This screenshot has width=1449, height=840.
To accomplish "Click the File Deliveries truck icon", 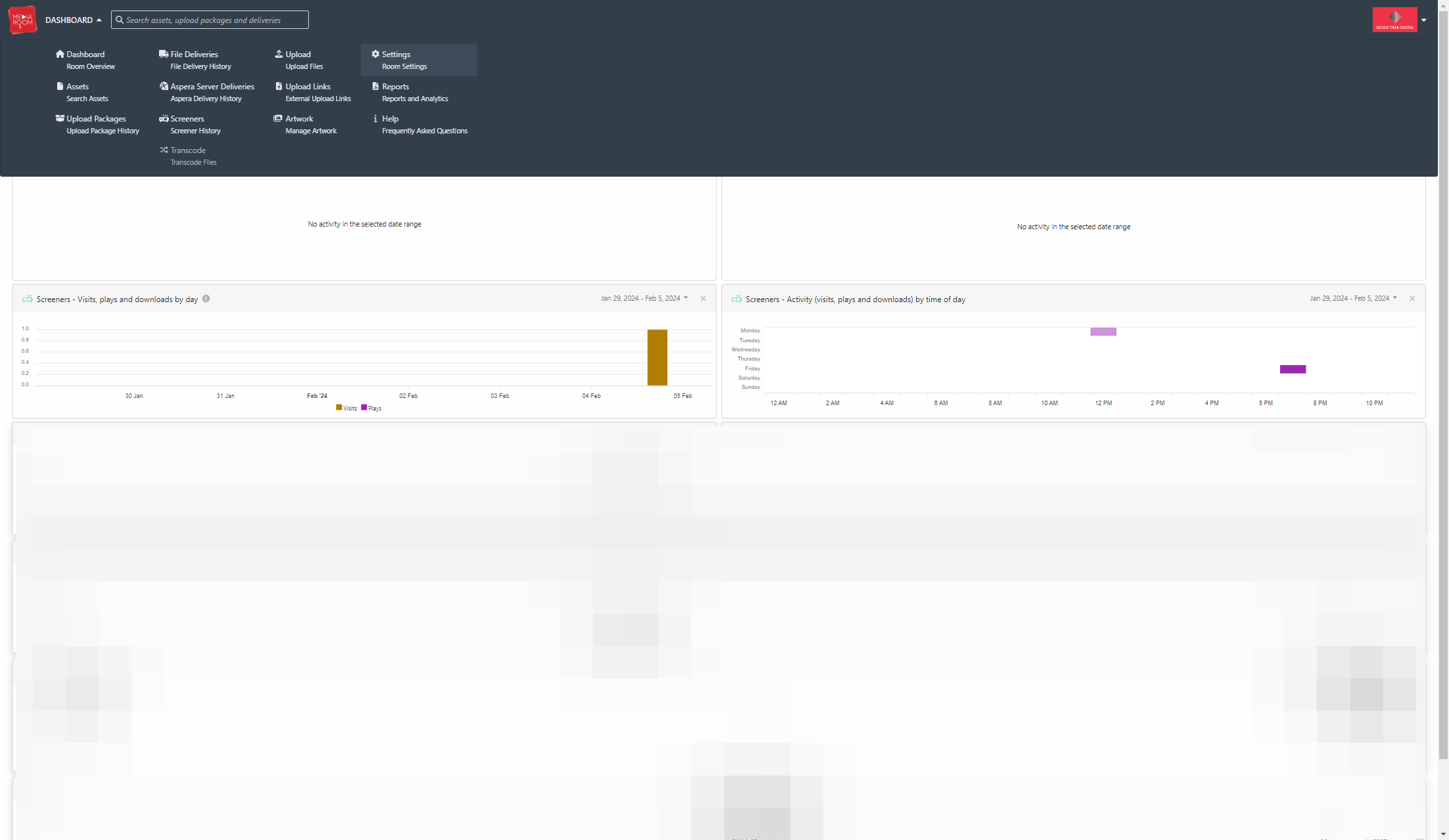I will (x=164, y=54).
